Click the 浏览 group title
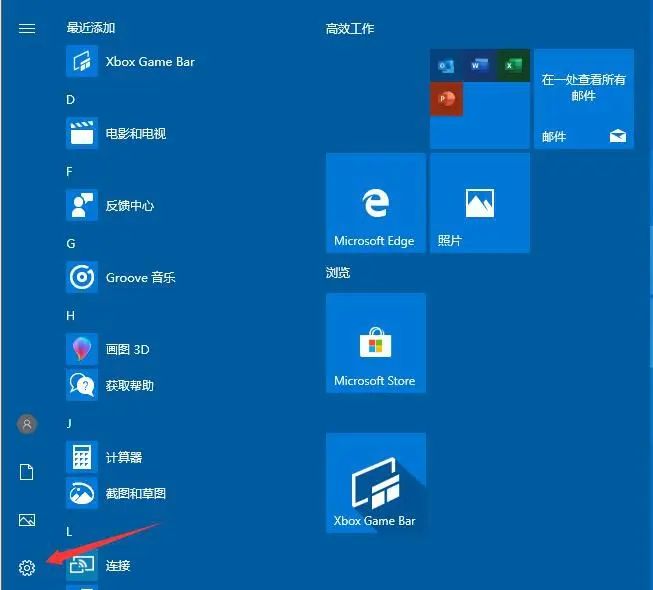 click(338, 273)
